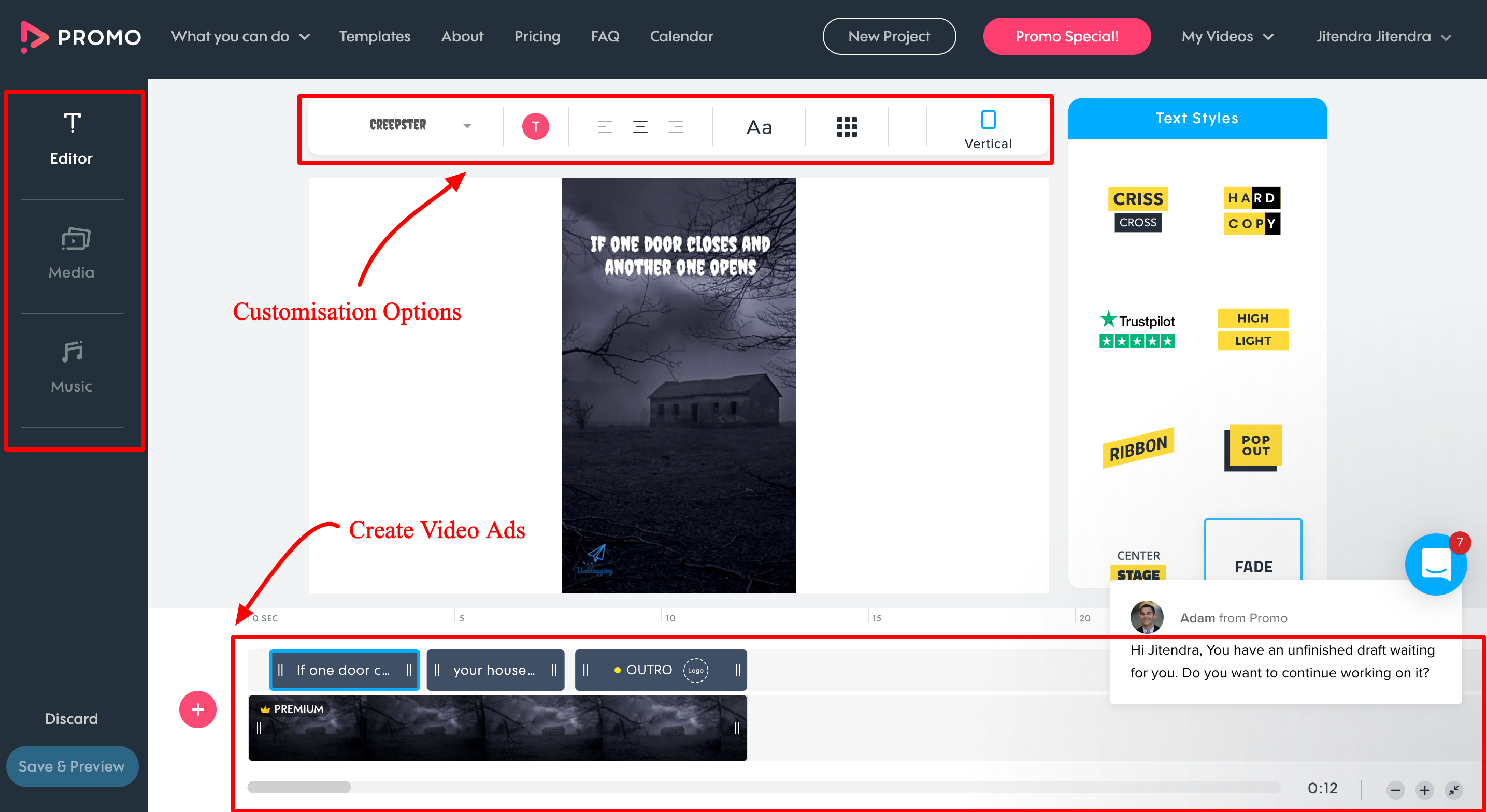Open the My Videos dropdown
Image resolution: width=1487 pixels, height=812 pixels.
(x=1227, y=36)
